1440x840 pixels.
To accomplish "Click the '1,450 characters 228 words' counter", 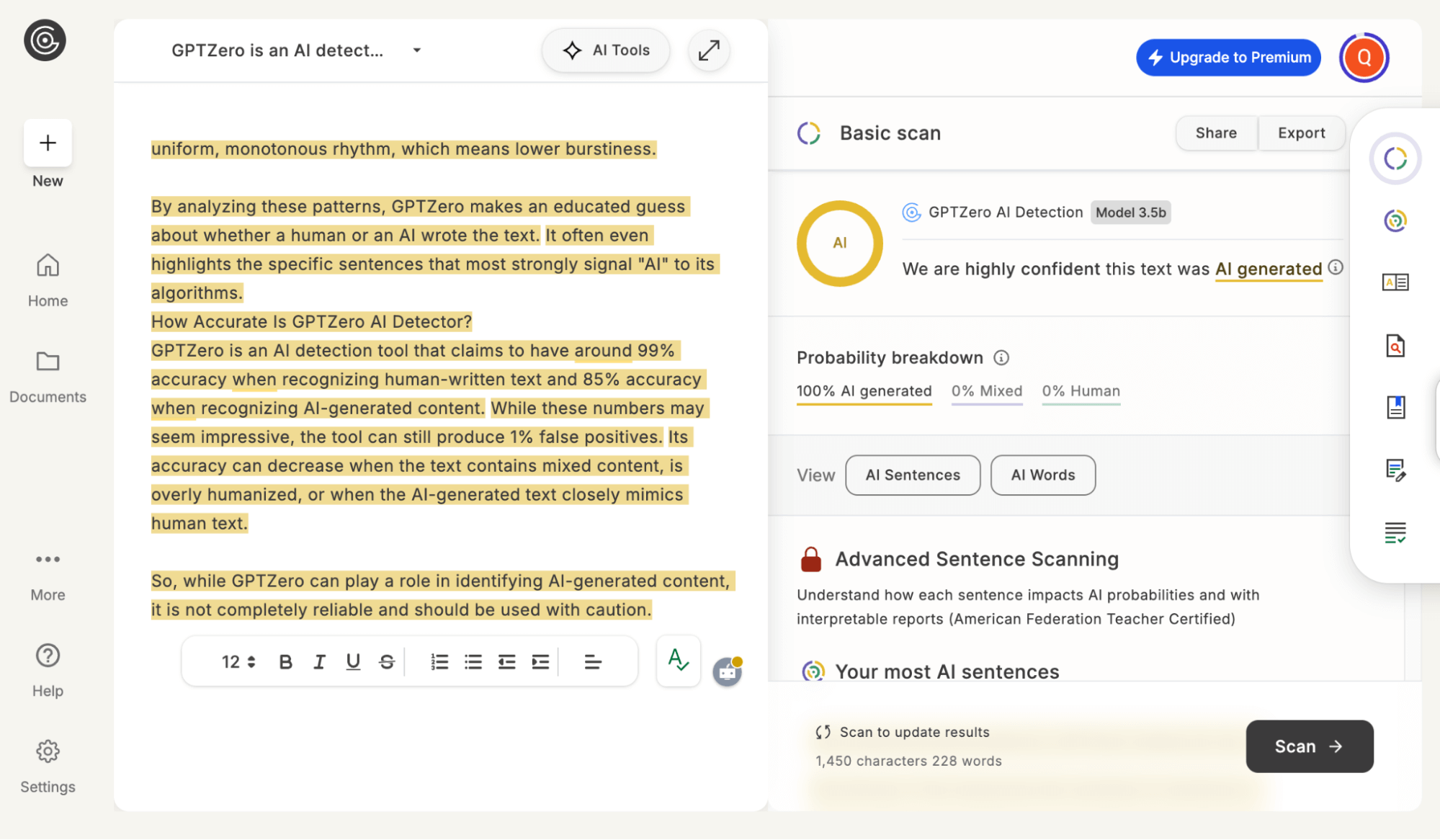I will (908, 761).
